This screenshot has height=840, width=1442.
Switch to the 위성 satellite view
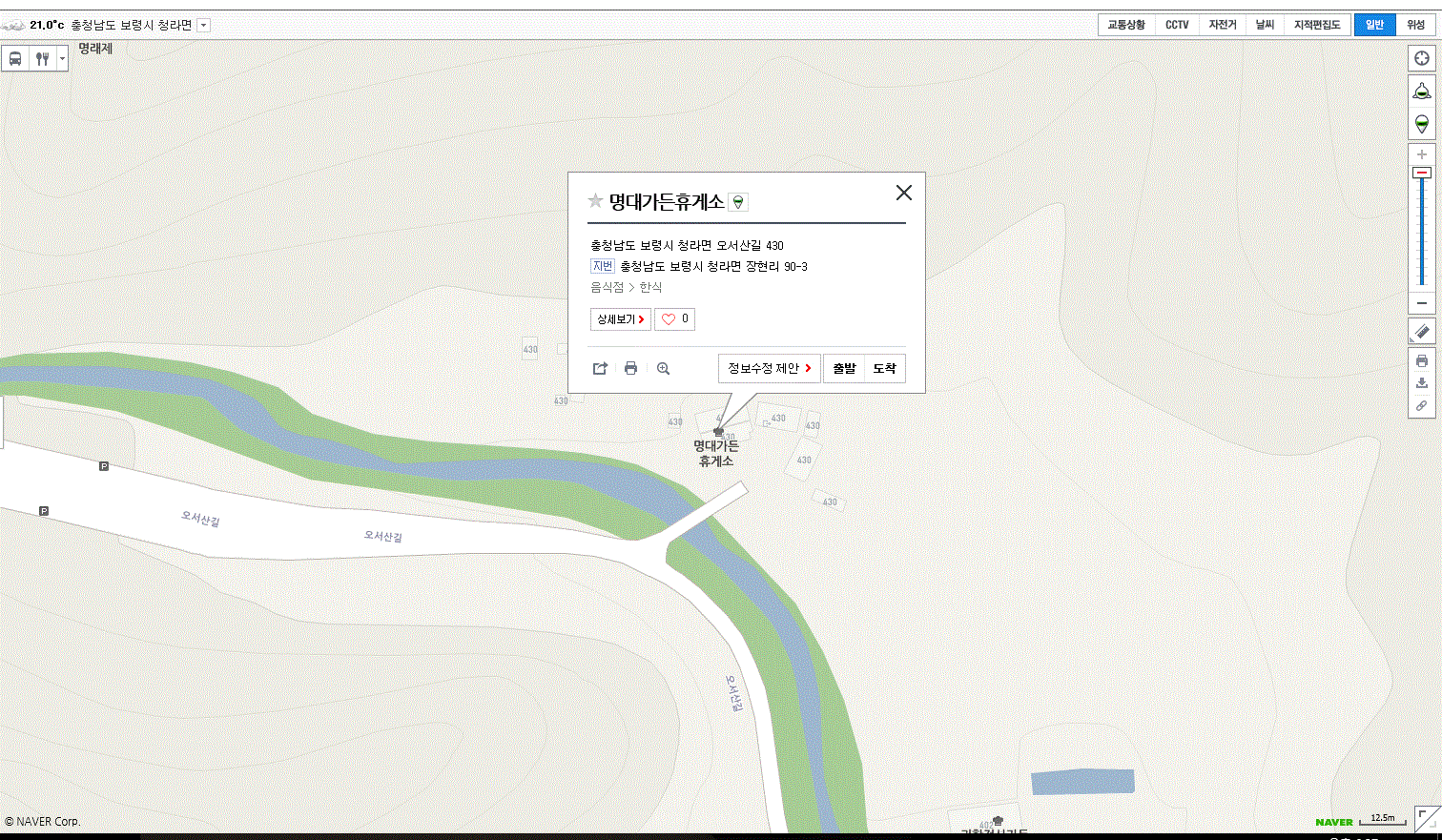coord(1416,25)
